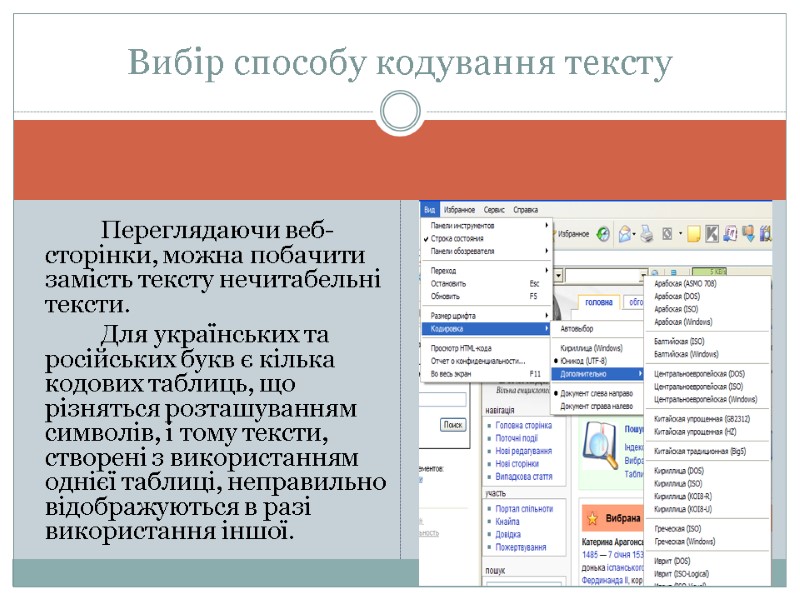
Task: Select Арабская (ISO) encoding
Action: pyautogui.click(x=707, y=309)
